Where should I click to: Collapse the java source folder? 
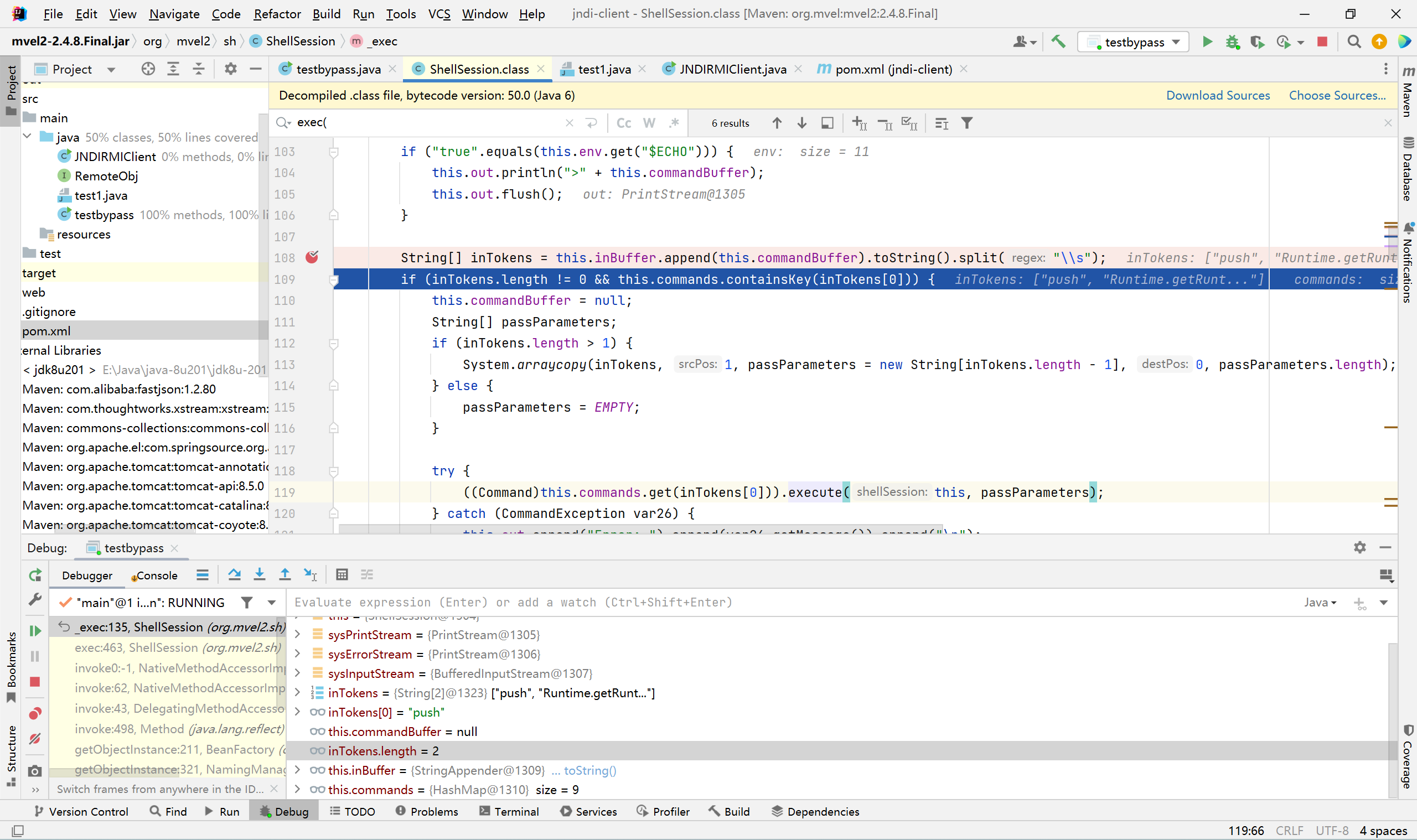click(x=27, y=137)
